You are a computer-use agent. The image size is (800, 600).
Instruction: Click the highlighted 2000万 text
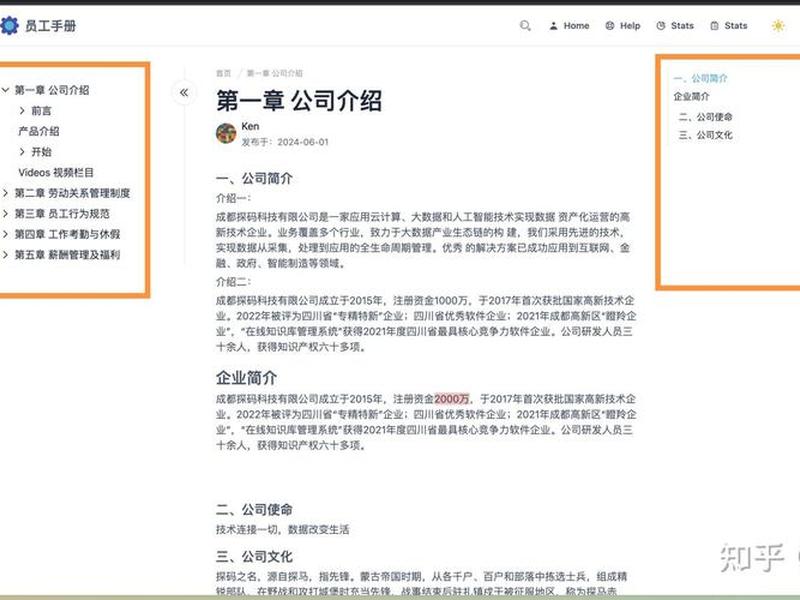(x=452, y=399)
